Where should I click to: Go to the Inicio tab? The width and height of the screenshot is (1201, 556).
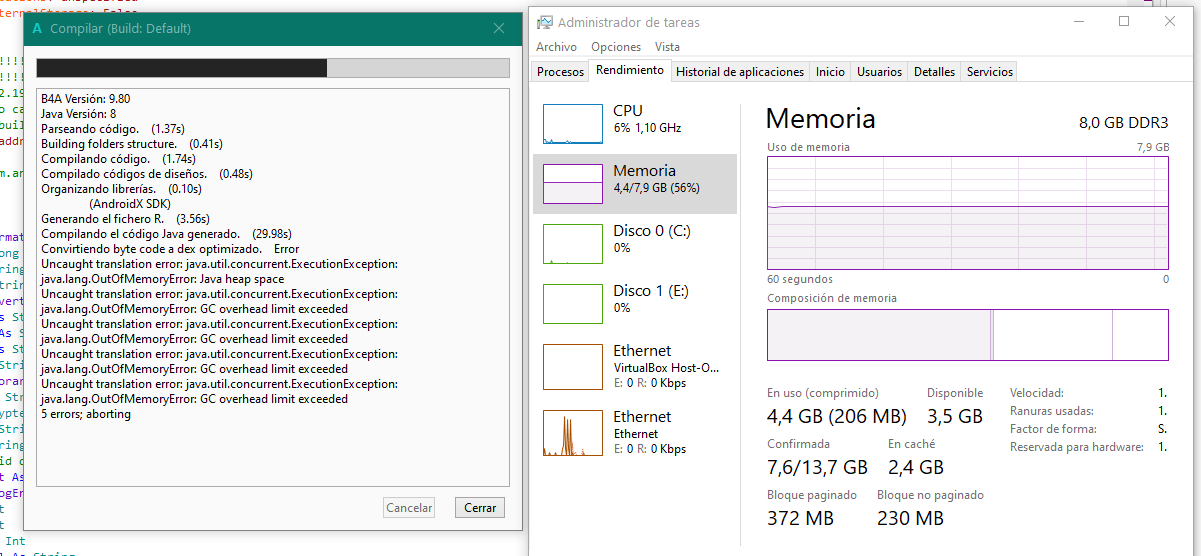click(x=830, y=72)
